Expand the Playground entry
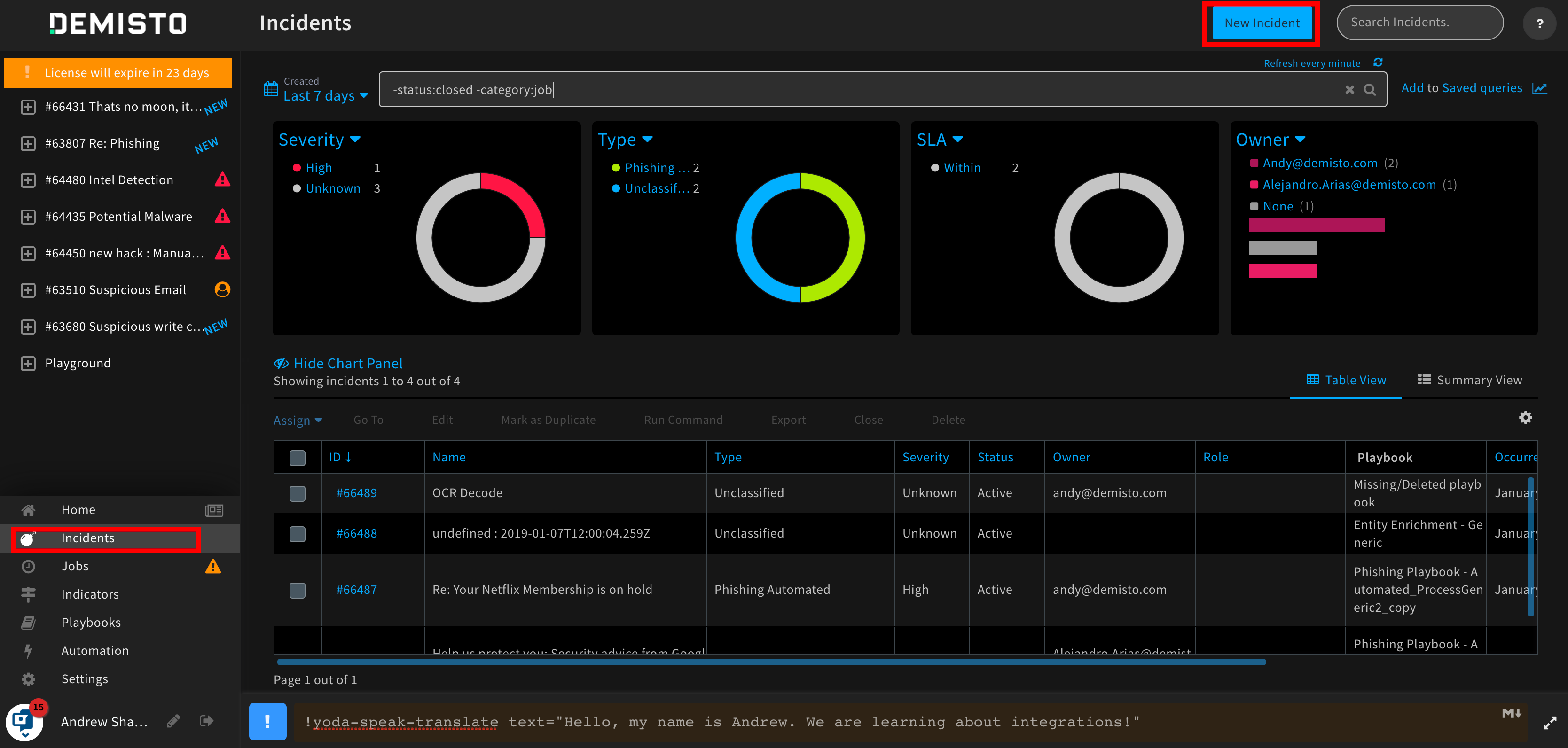This screenshot has width=1568, height=748. (28, 363)
